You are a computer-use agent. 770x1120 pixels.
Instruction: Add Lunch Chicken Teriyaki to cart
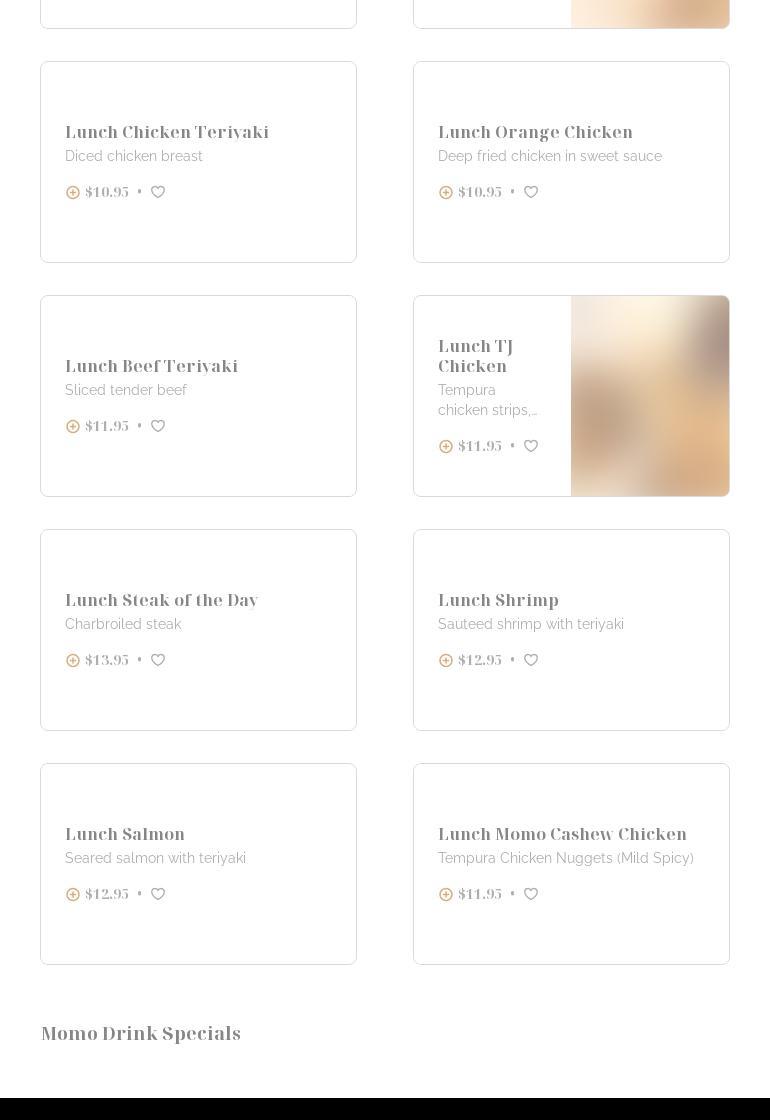73,192
